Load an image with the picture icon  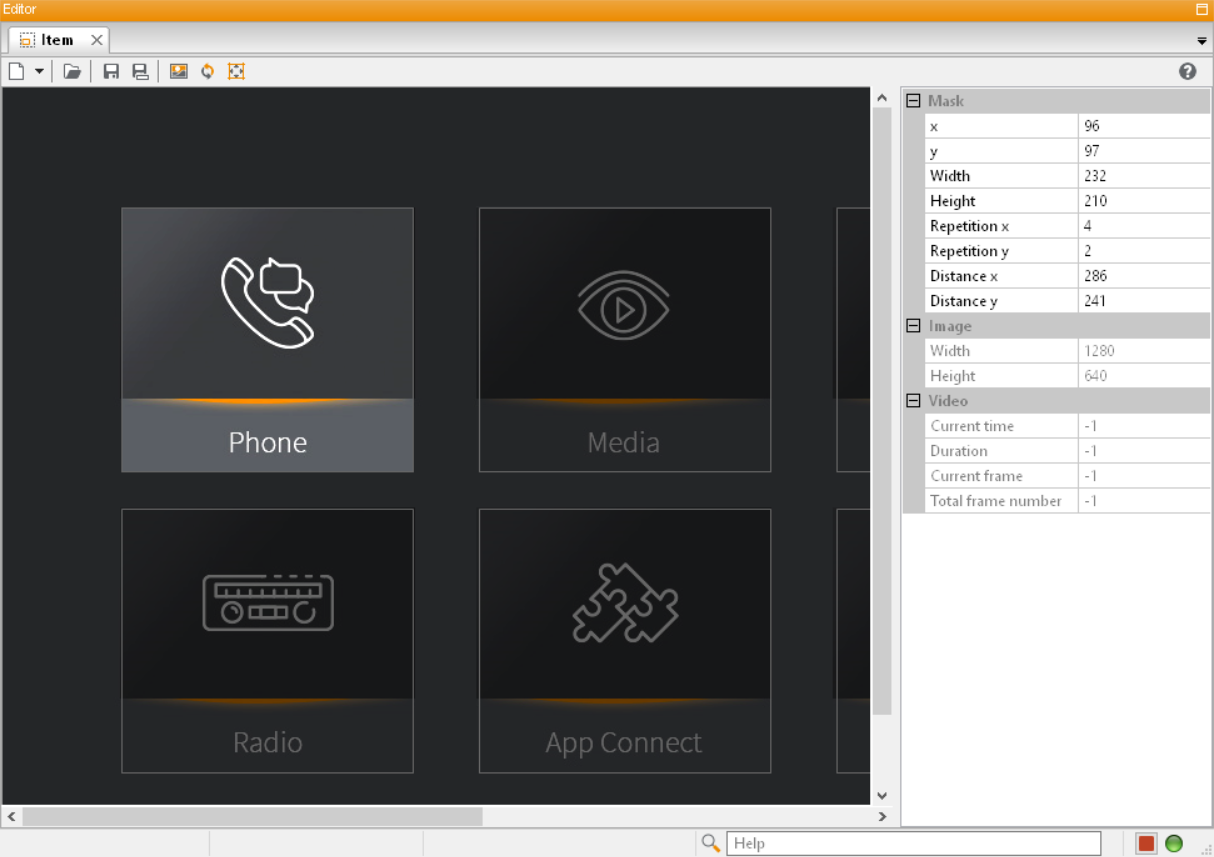(x=179, y=71)
